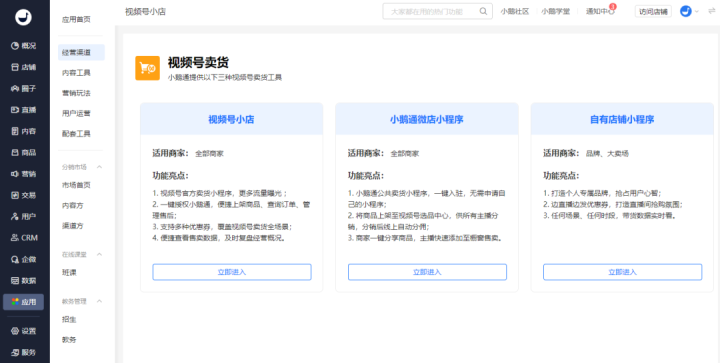Open the 商品 products section
Viewport: 720px width, 363px height.
[x=23, y=152]
